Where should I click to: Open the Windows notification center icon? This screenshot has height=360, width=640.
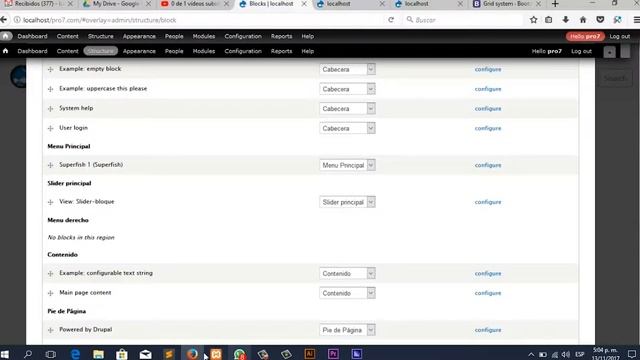tap(632, 354)
